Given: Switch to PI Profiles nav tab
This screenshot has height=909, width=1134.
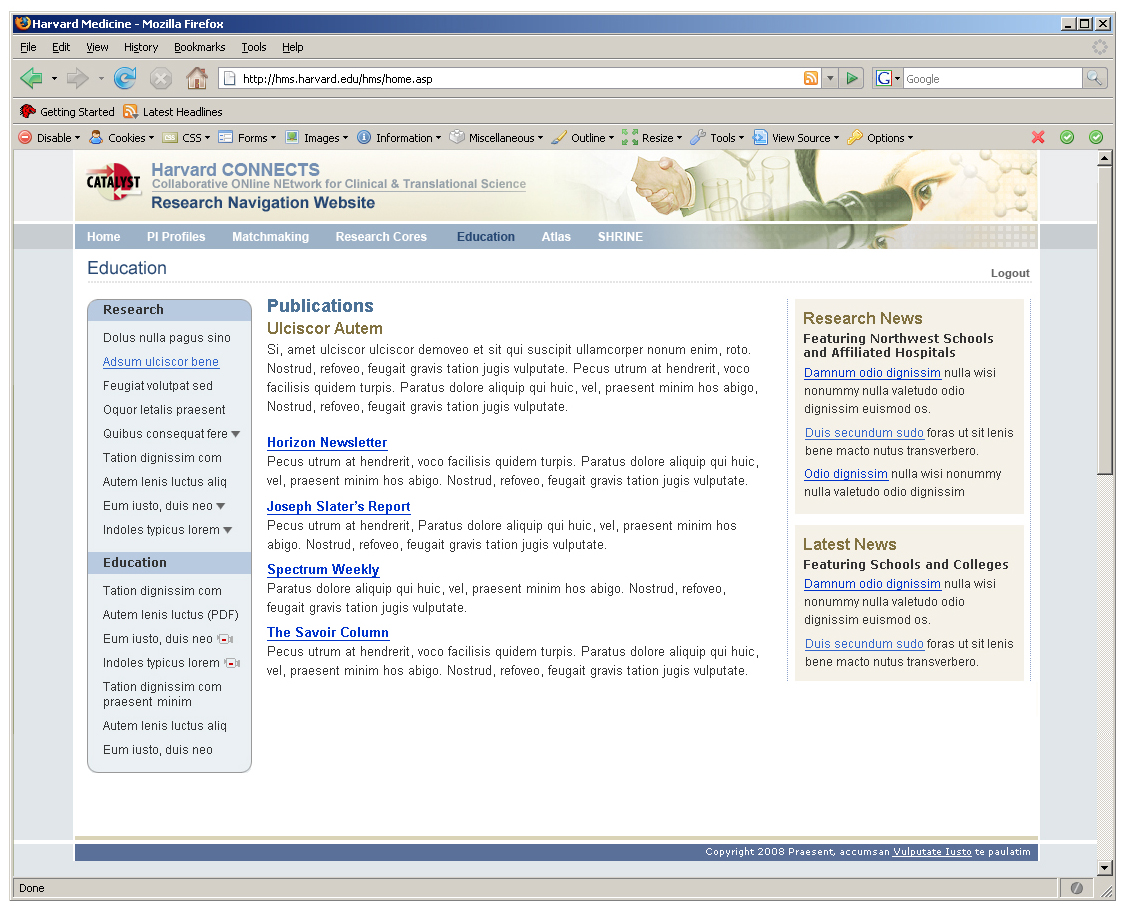Looking at the screenshot, I should [176, 236].
